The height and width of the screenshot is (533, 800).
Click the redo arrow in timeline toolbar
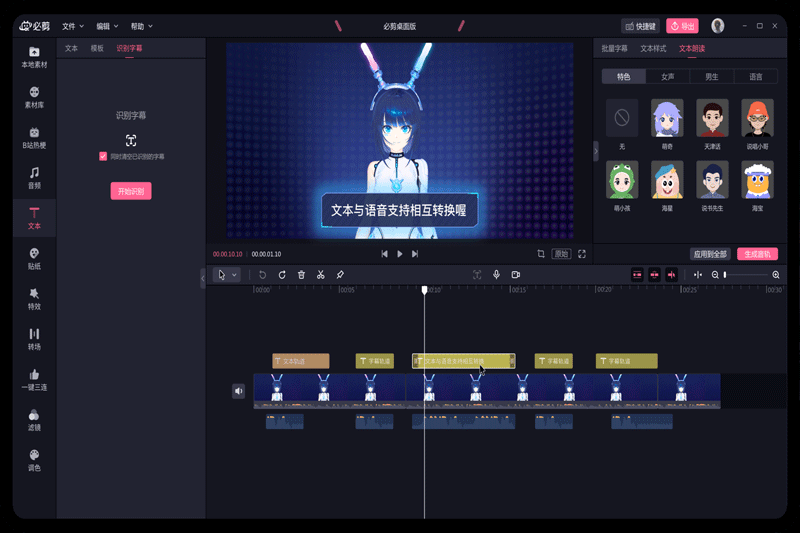(282, 274)
